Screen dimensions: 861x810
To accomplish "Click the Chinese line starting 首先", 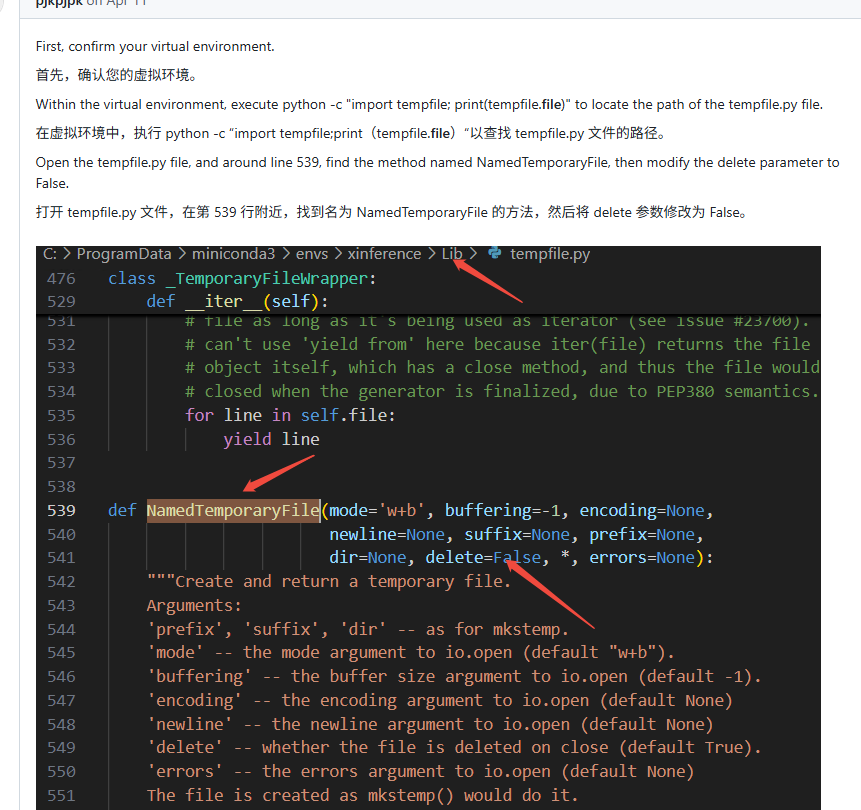I will coord(116,75).
